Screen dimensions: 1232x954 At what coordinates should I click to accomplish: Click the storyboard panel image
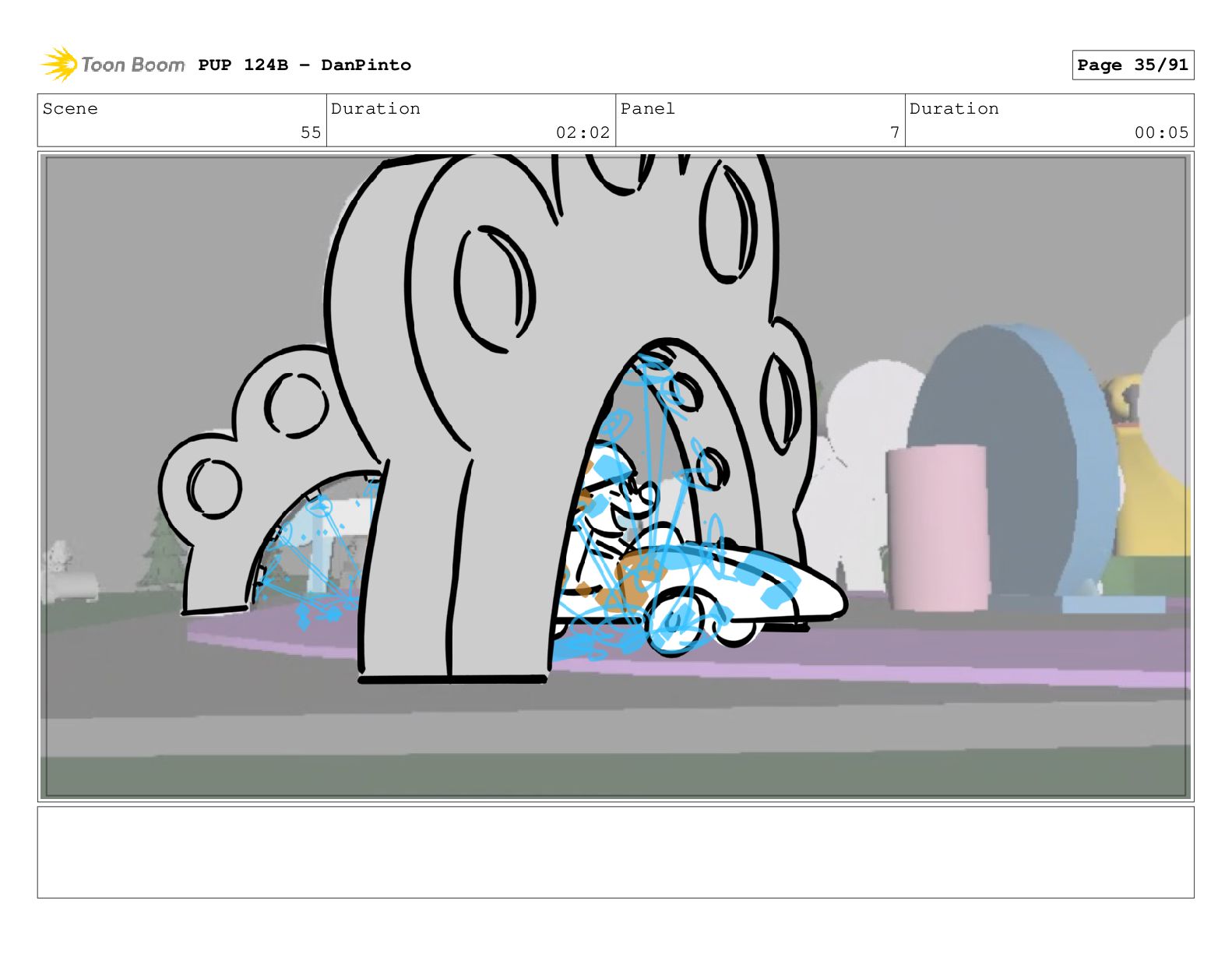point(615,477)
